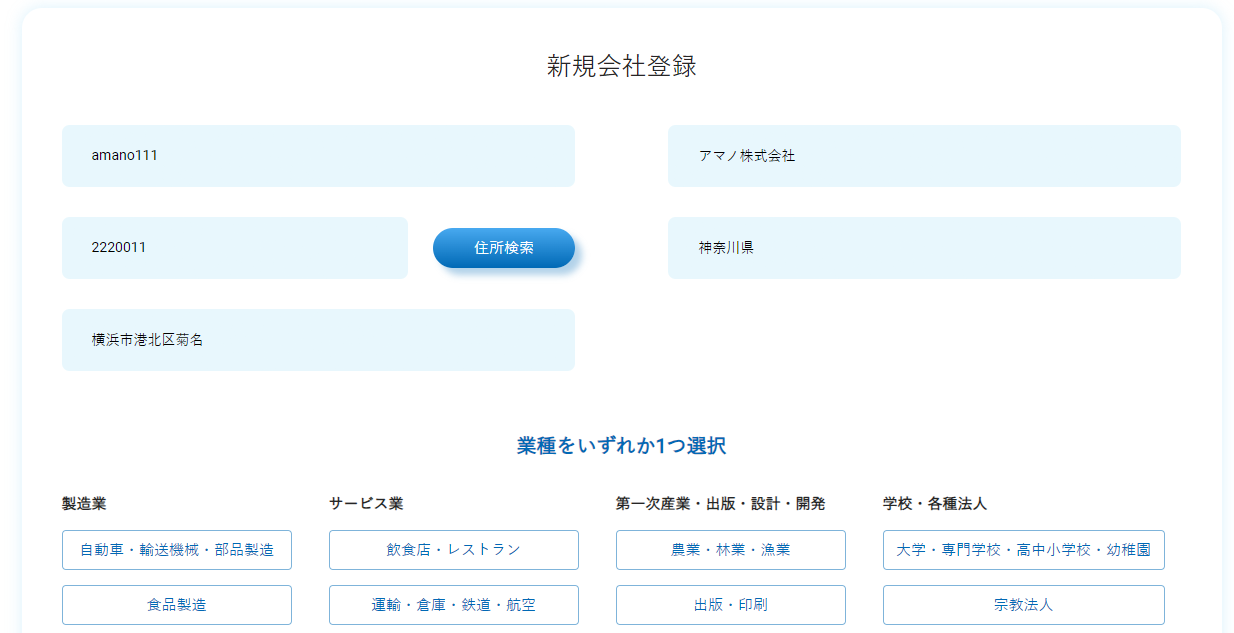The height and width of the screenshot is (633, 1234).
Task: Click the 学校・各種法人 category heading
Action: pyautogui.click(x=935, y=503)
